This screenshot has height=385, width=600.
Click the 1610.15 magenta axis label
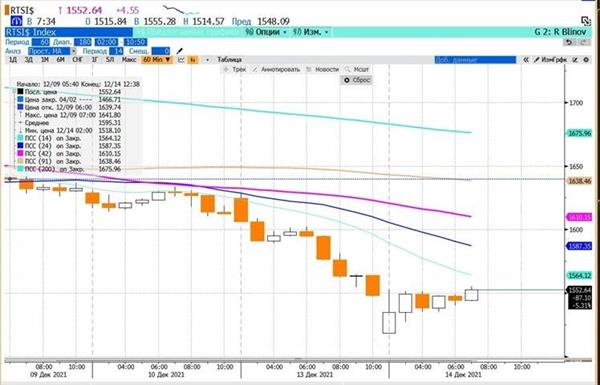tap(579, 217)
